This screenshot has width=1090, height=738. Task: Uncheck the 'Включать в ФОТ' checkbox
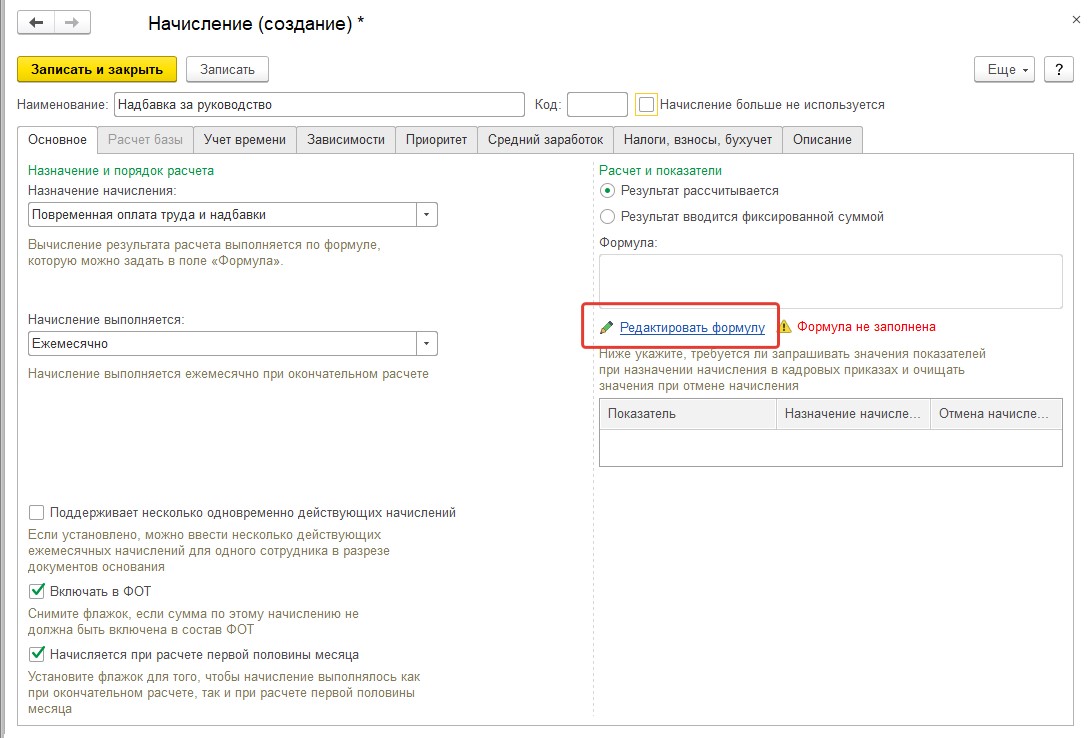[37, 591]
